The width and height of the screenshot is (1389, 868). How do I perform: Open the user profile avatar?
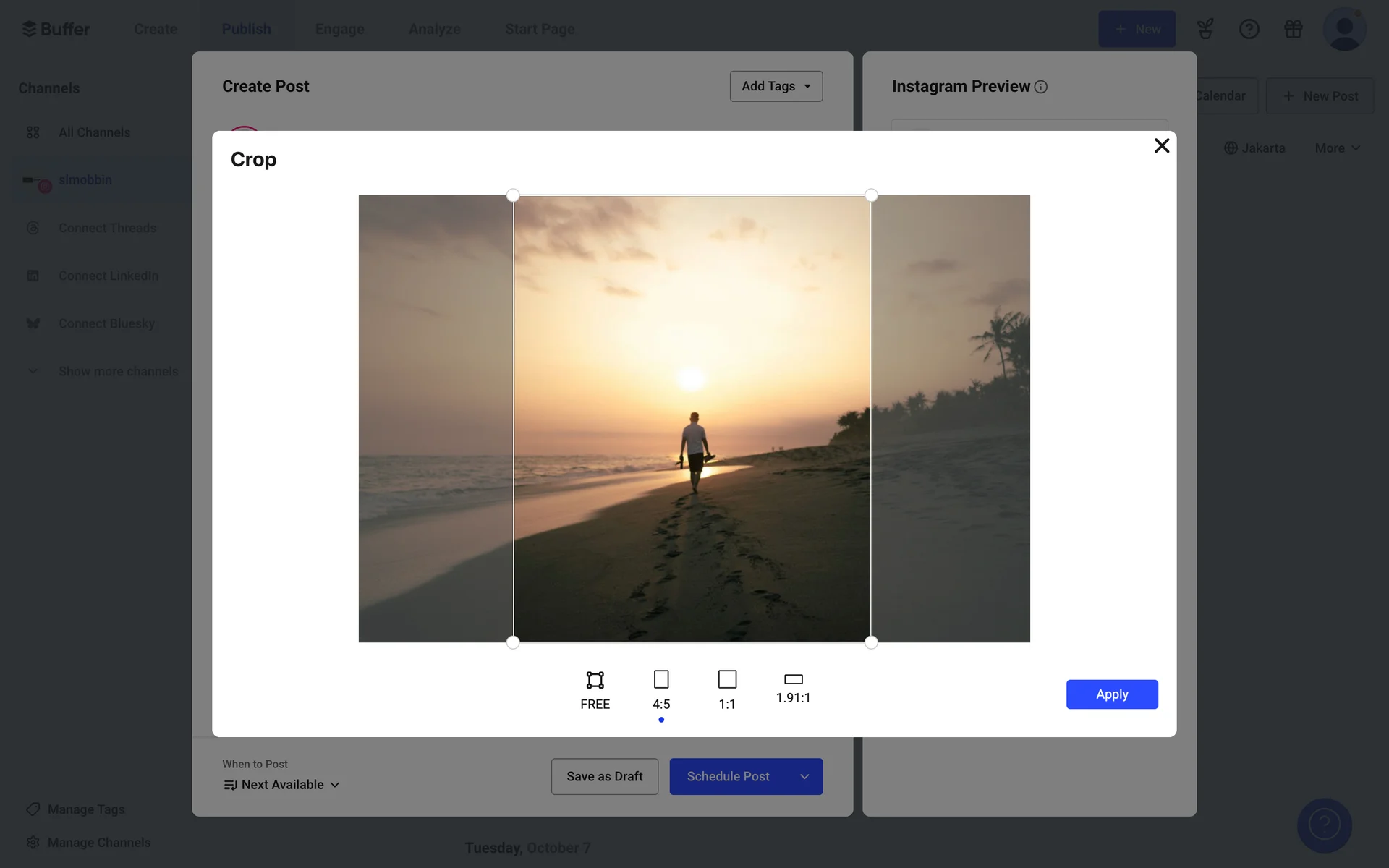coord(1343,29)
